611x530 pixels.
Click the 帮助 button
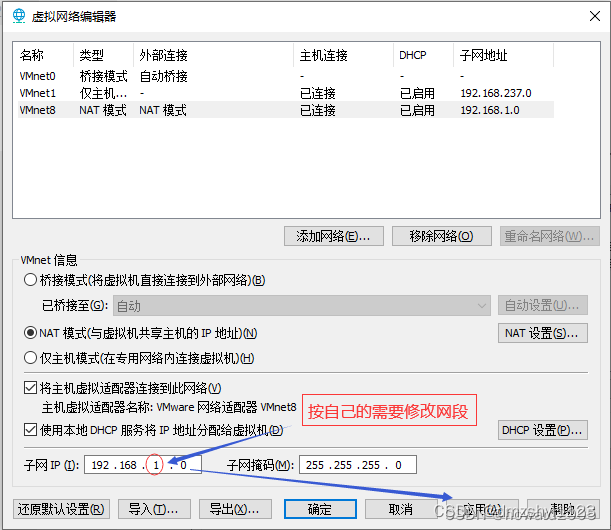point(563,509)
